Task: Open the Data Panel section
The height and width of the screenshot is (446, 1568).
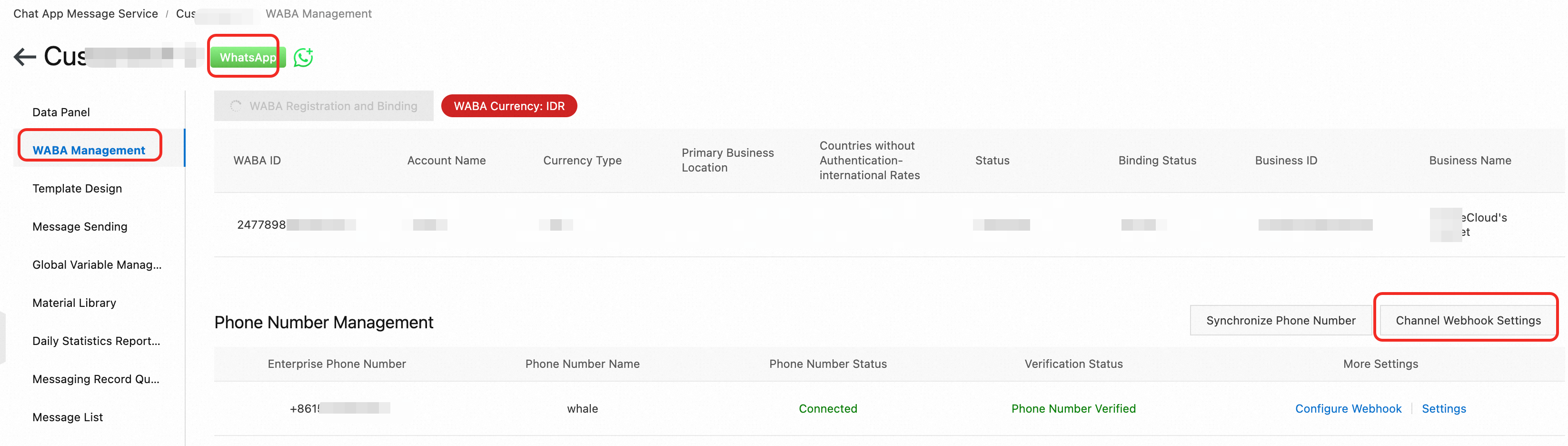Action: click(x=61, y=111)
